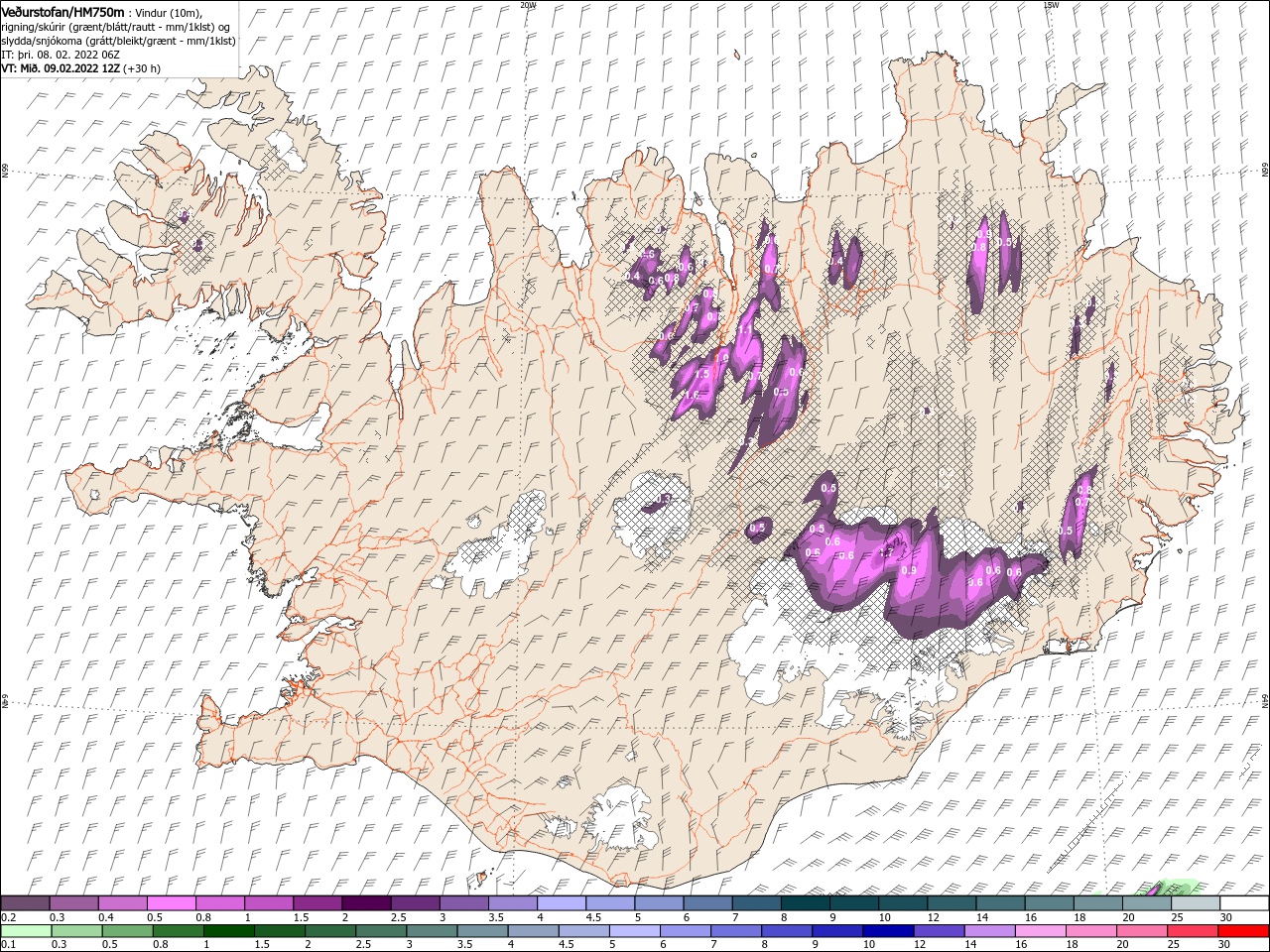This screenshot has width=1270, height=952.
Task: Click the darkest green swatch in rain legend
Action: pos(229,931)
